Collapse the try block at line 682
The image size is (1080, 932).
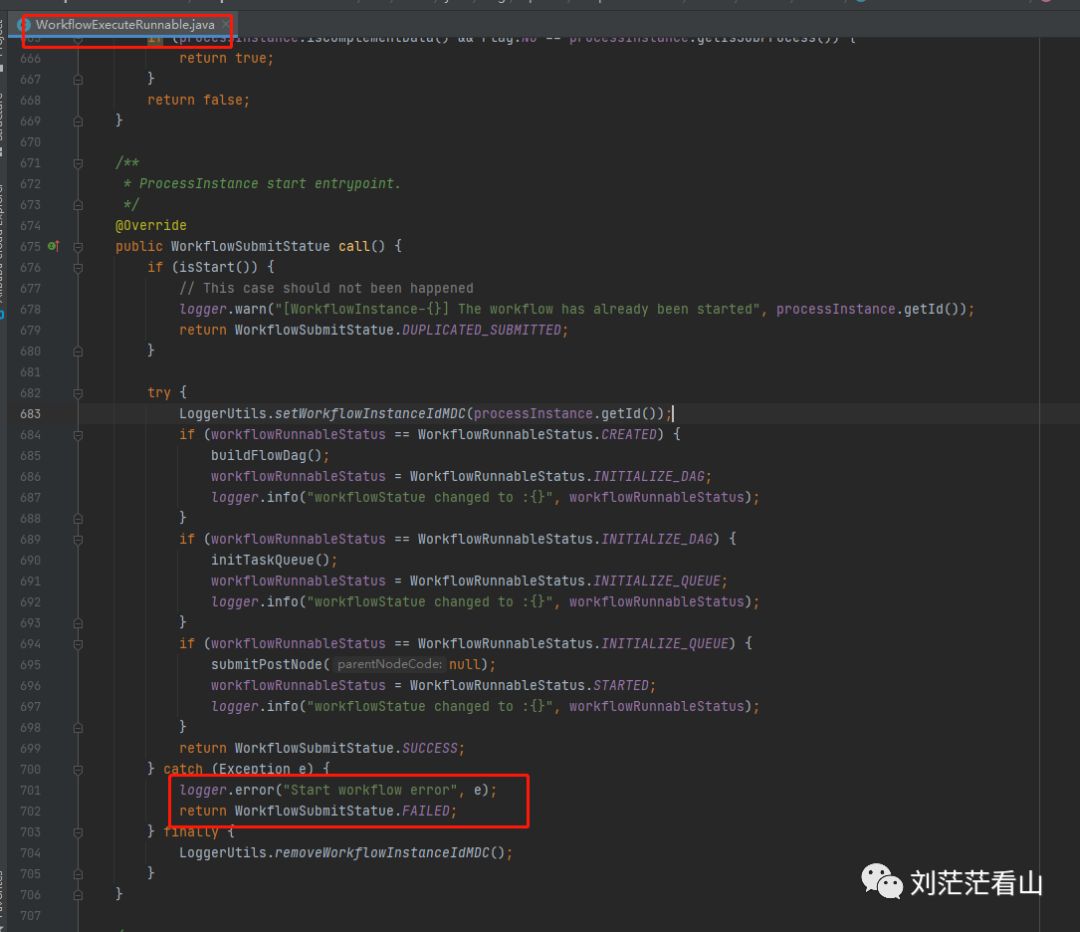click(78, 393)
